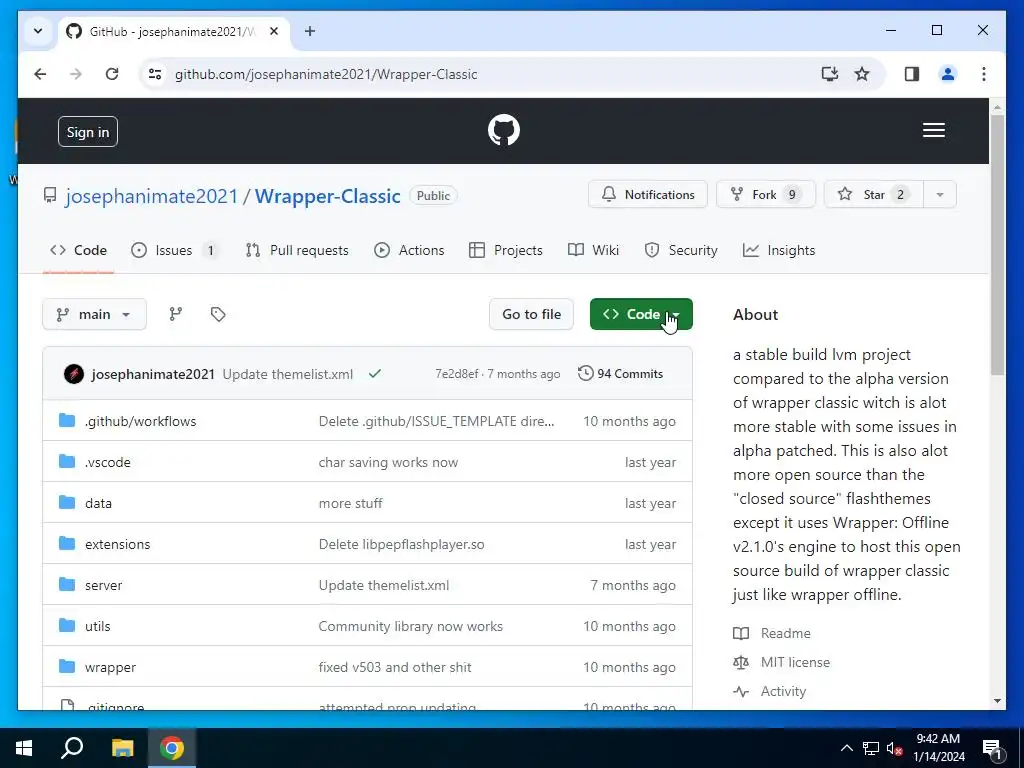Open Windows Start menu
This screenshot has height=768, width=1024.
(x=24, y=748)
